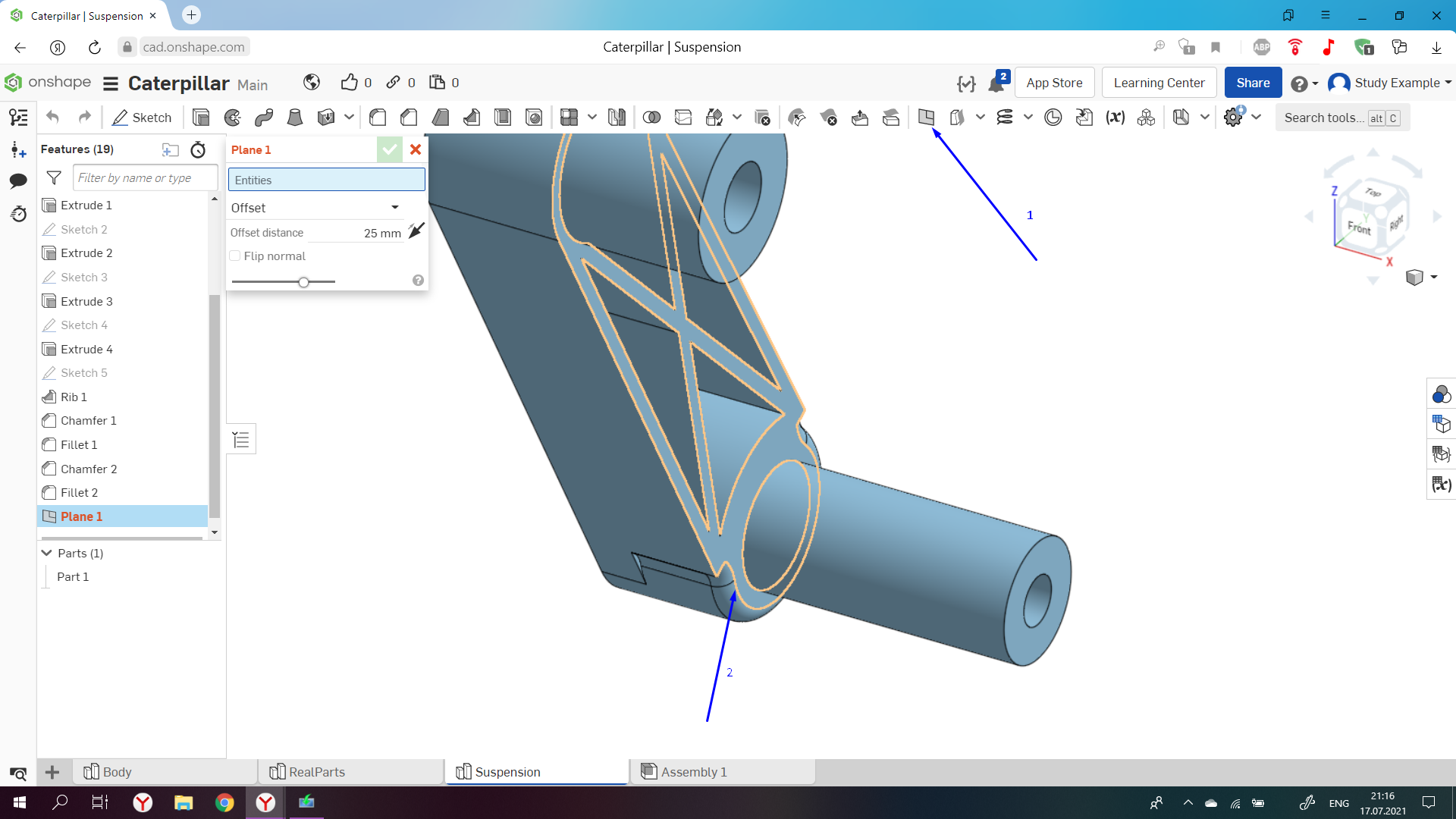Open the Onshape hamburger document menu
The image size is (1456, 819).
coord(111,83)
